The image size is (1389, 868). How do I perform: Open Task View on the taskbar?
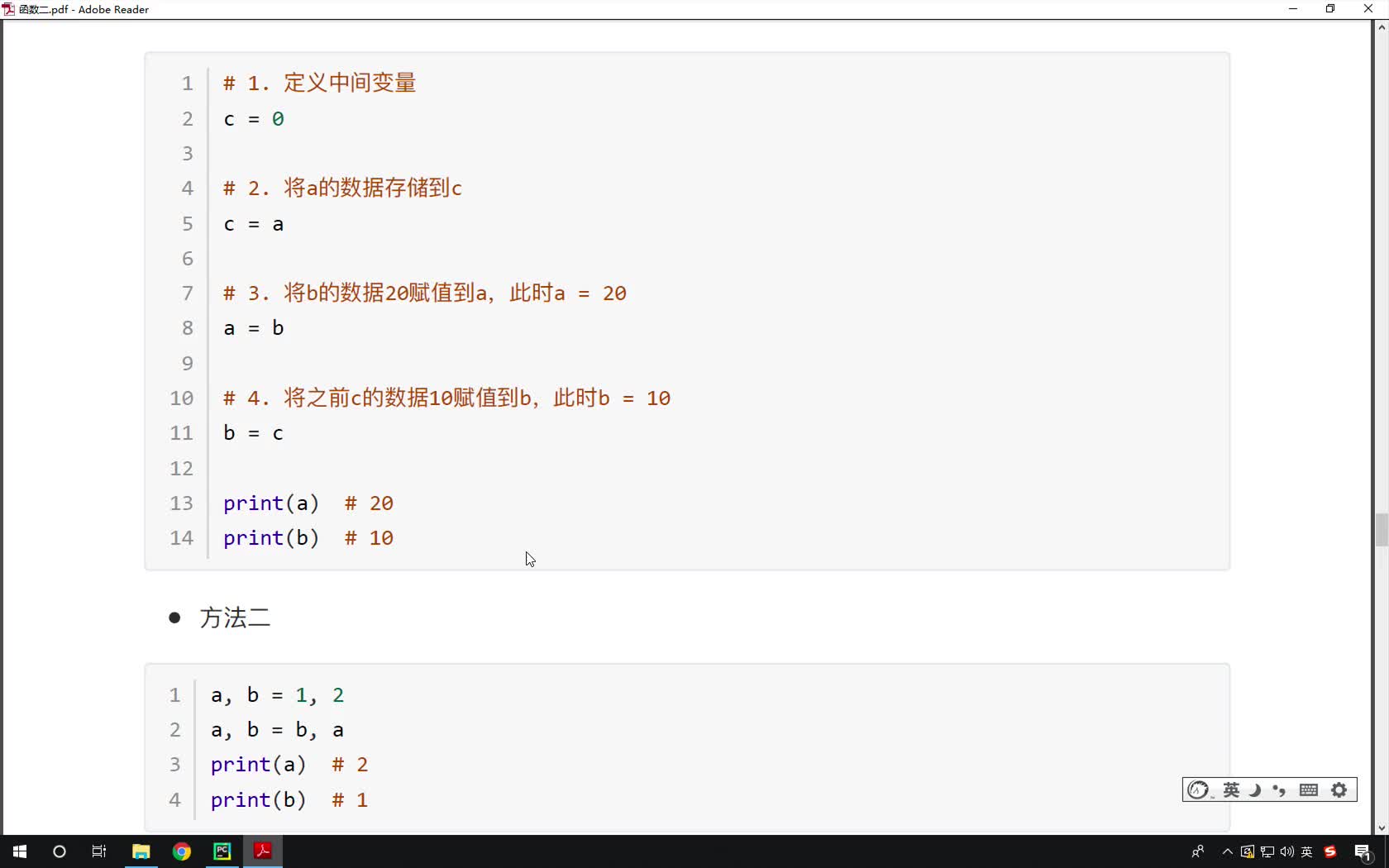99,851
